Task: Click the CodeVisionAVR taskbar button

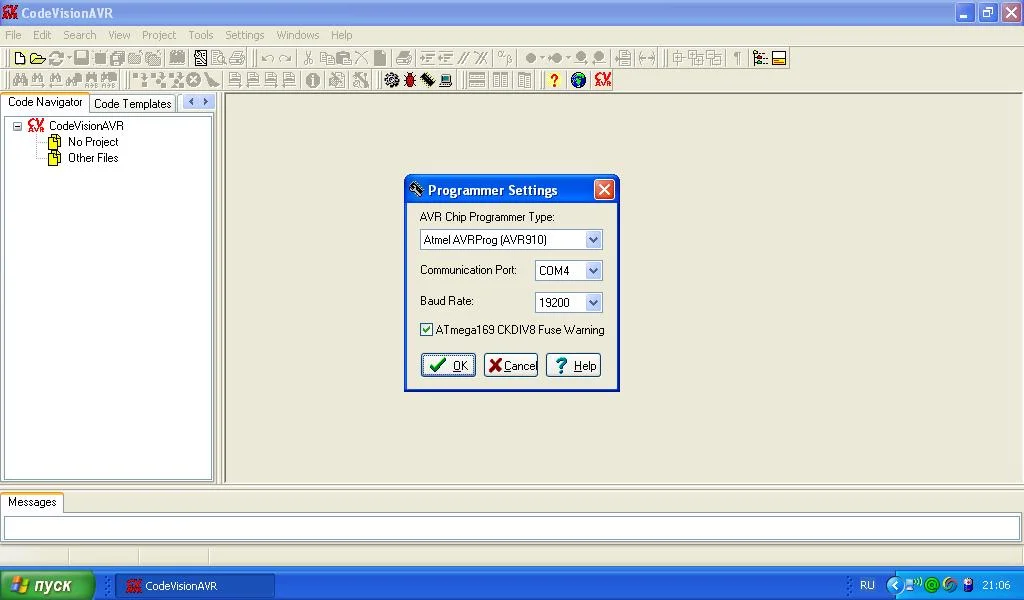Action: [x=195, y=586]
